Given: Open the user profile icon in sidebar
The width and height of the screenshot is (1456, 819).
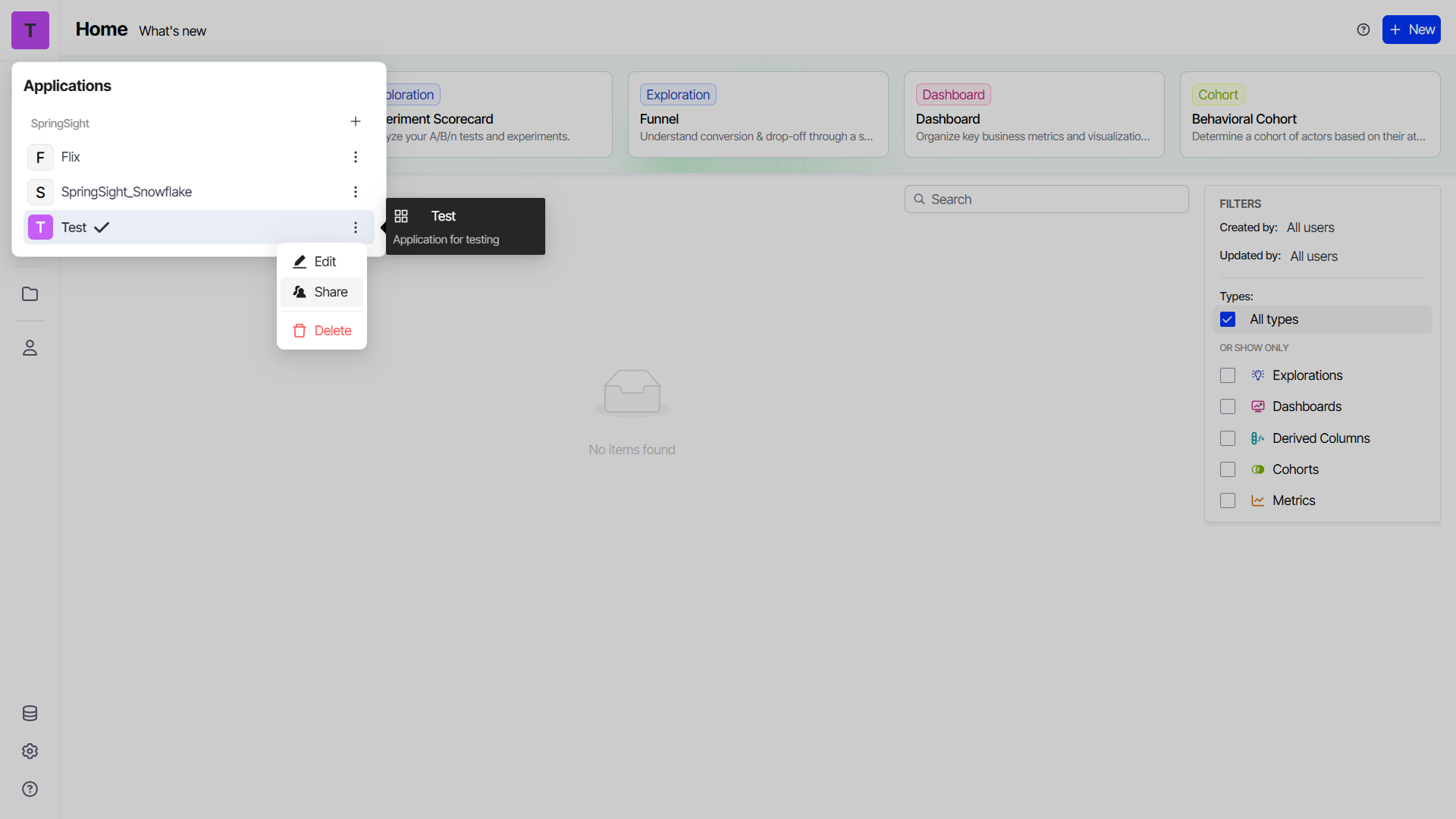Looking at the screenshot, I should point(30,348).
